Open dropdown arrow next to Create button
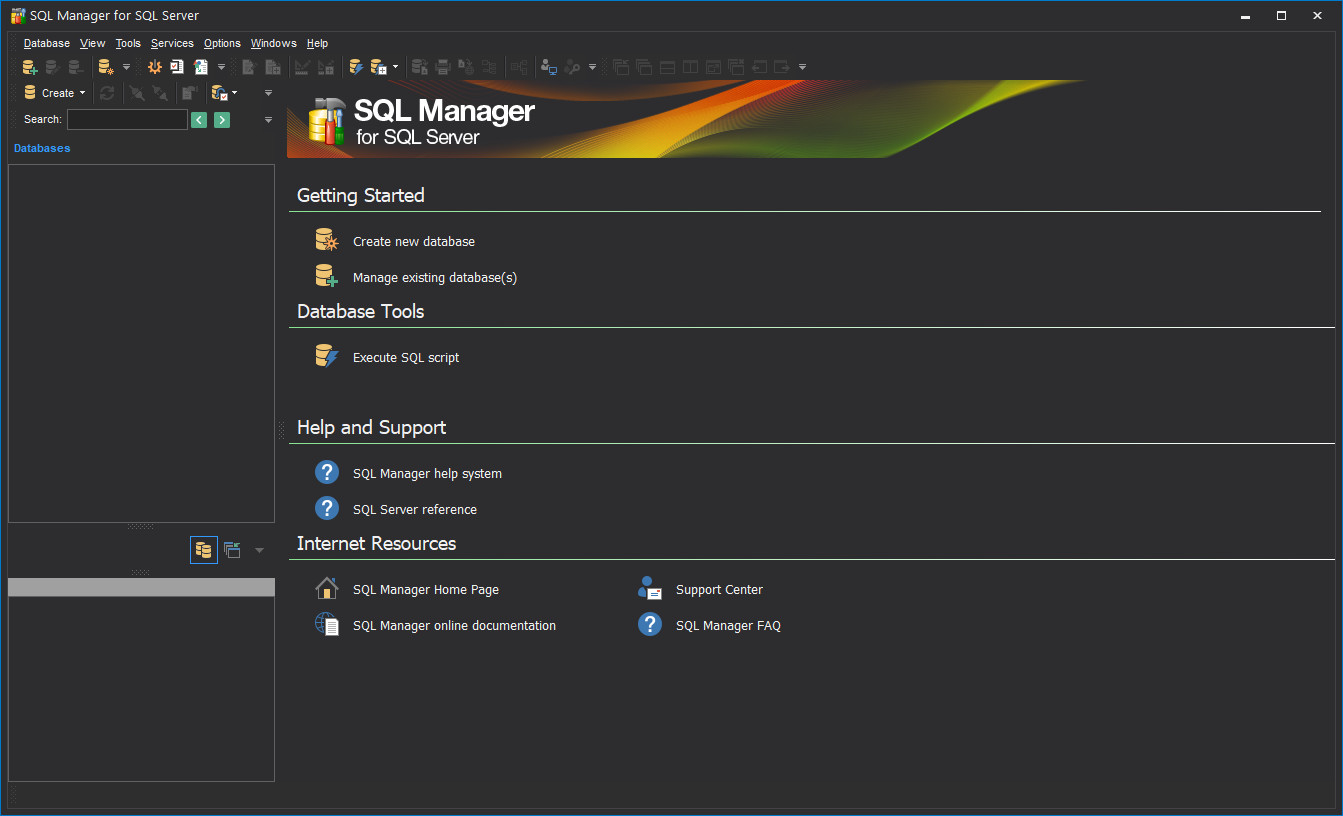This screenshot has width=1343, height=816. [82, 93]
